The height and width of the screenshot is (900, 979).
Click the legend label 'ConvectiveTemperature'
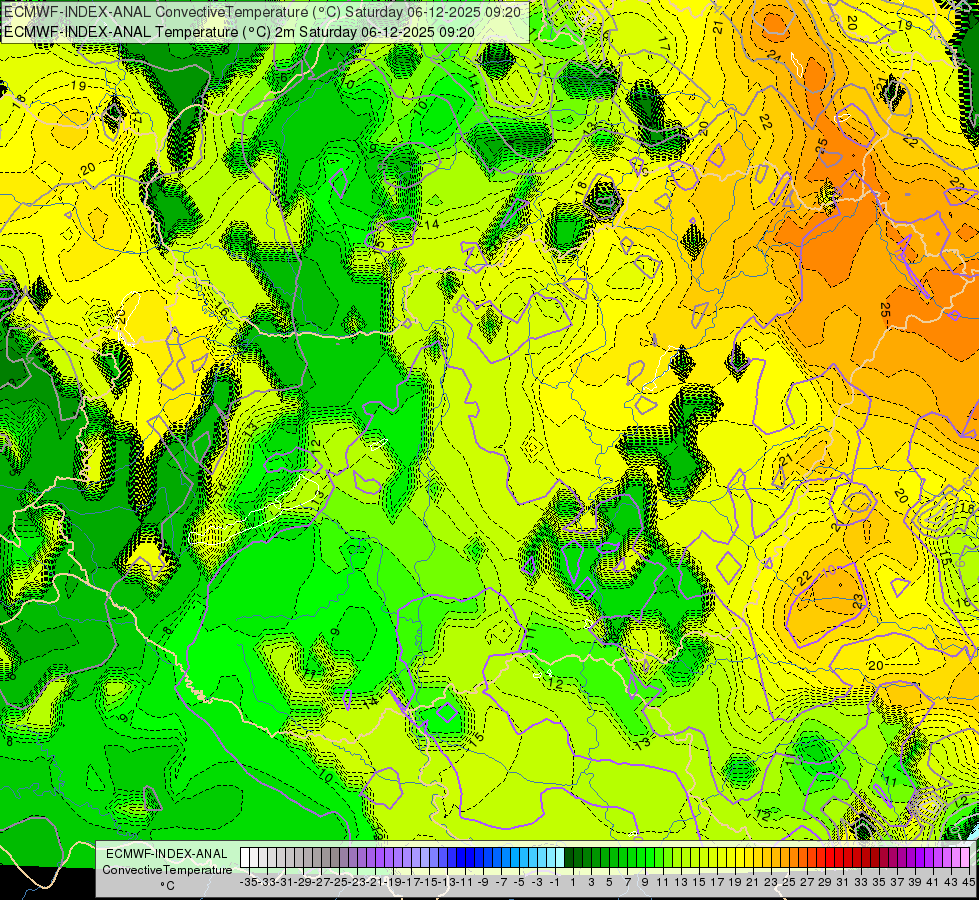pyautogui.click(x=167, y=869)
